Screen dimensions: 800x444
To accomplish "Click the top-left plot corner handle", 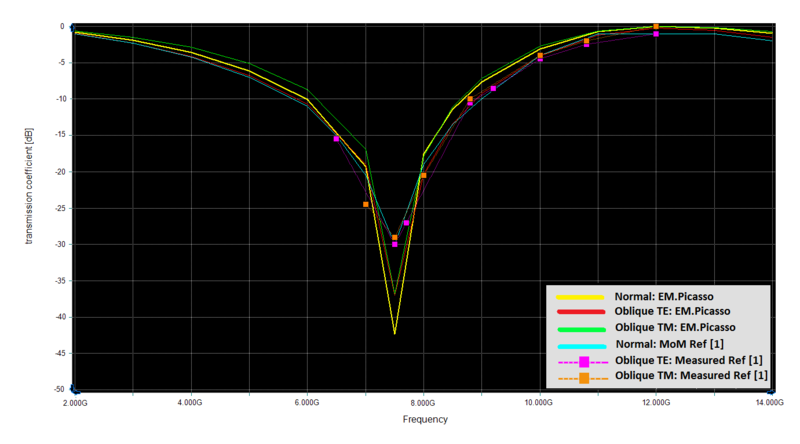I will 75,26.
